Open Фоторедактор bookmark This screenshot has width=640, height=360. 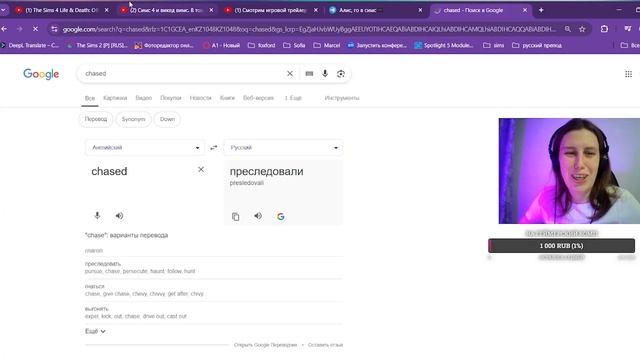(164, 45)
